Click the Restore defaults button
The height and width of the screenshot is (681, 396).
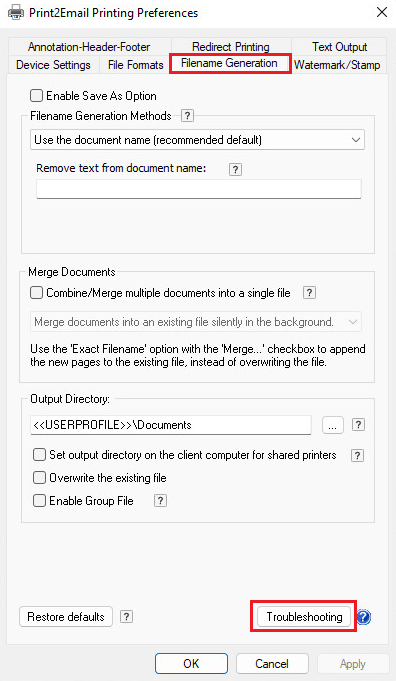pos(66,617)
